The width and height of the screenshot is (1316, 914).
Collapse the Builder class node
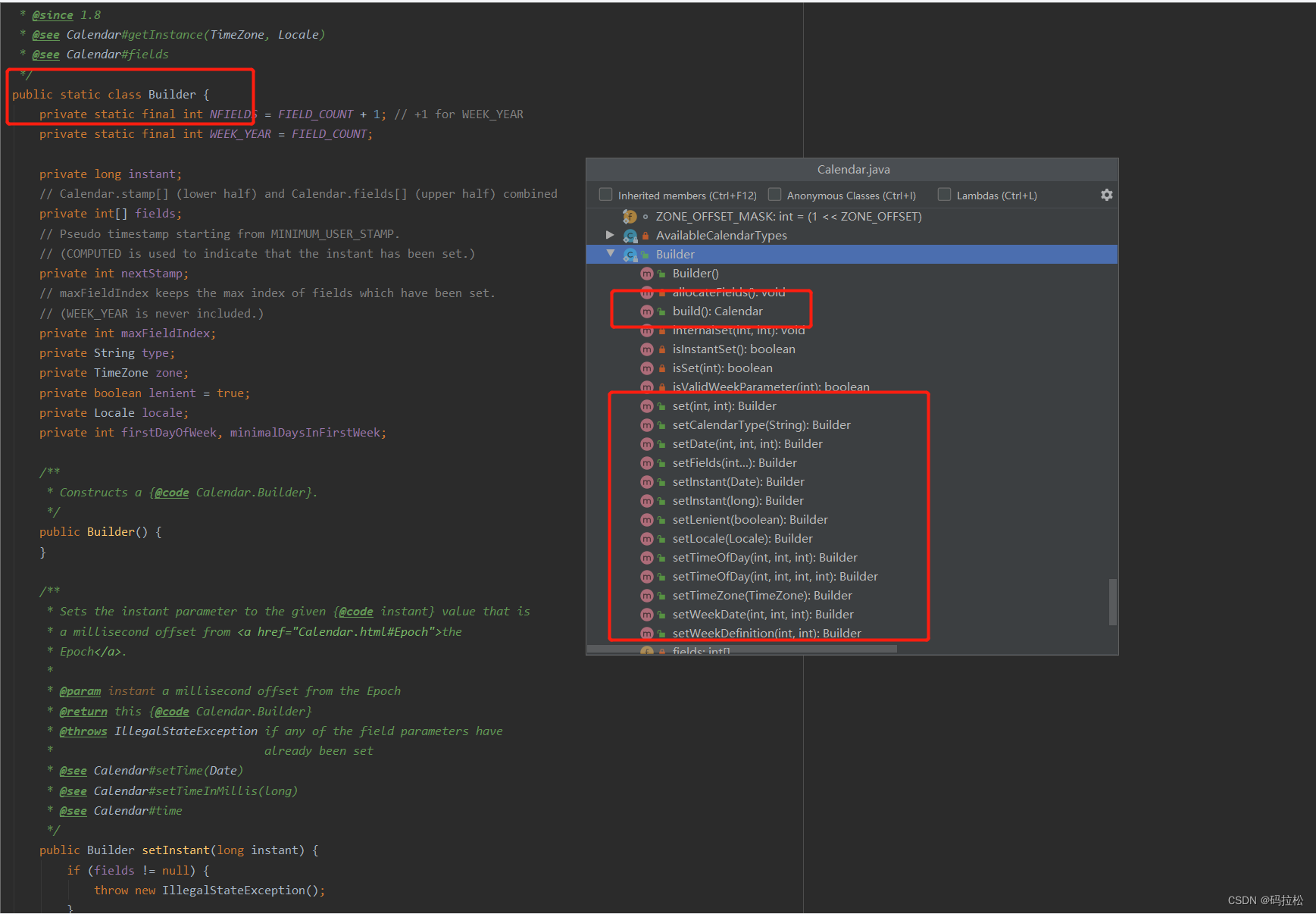click(610, 254)
